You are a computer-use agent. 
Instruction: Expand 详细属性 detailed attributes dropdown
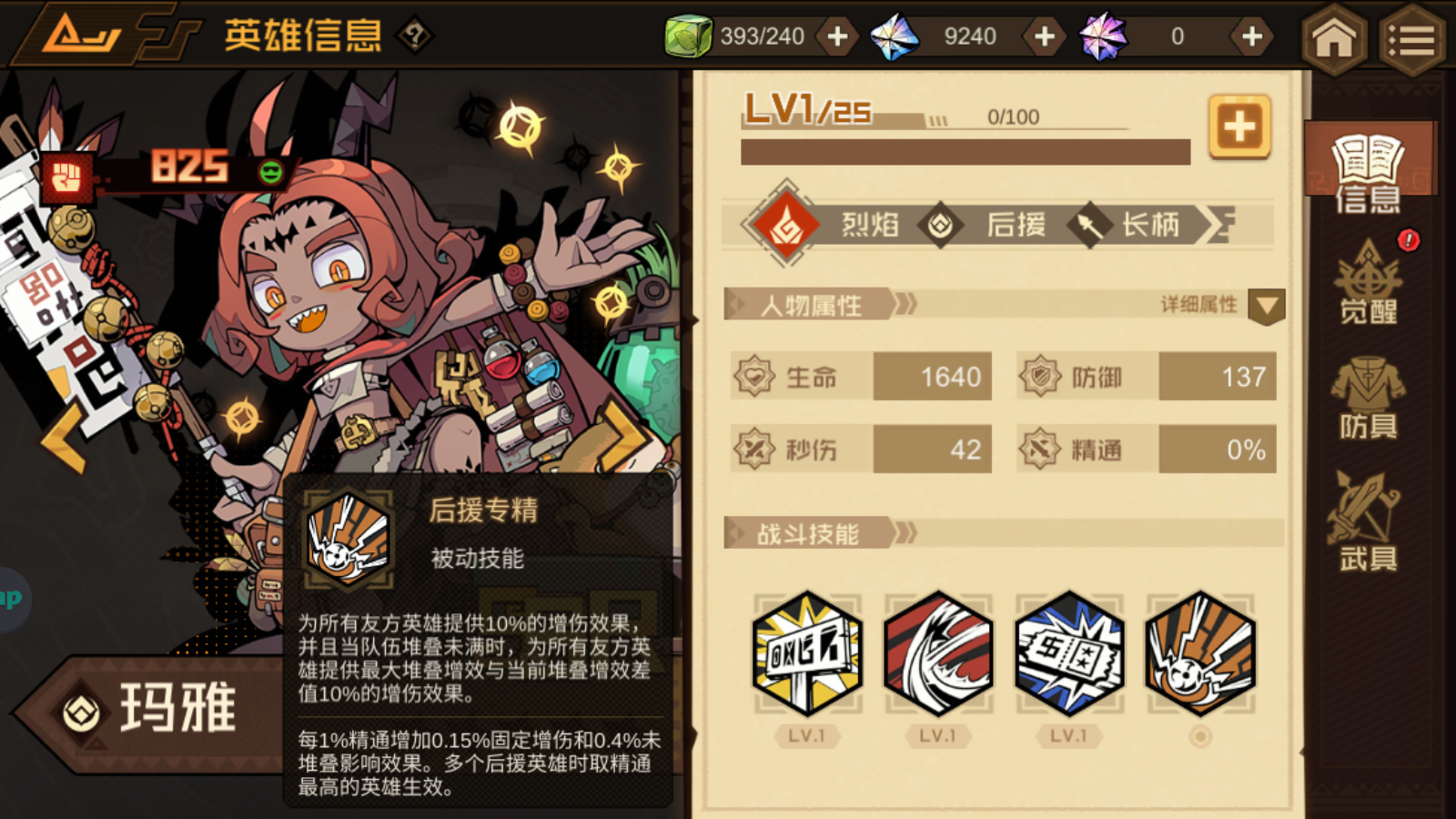[1266, 306]
